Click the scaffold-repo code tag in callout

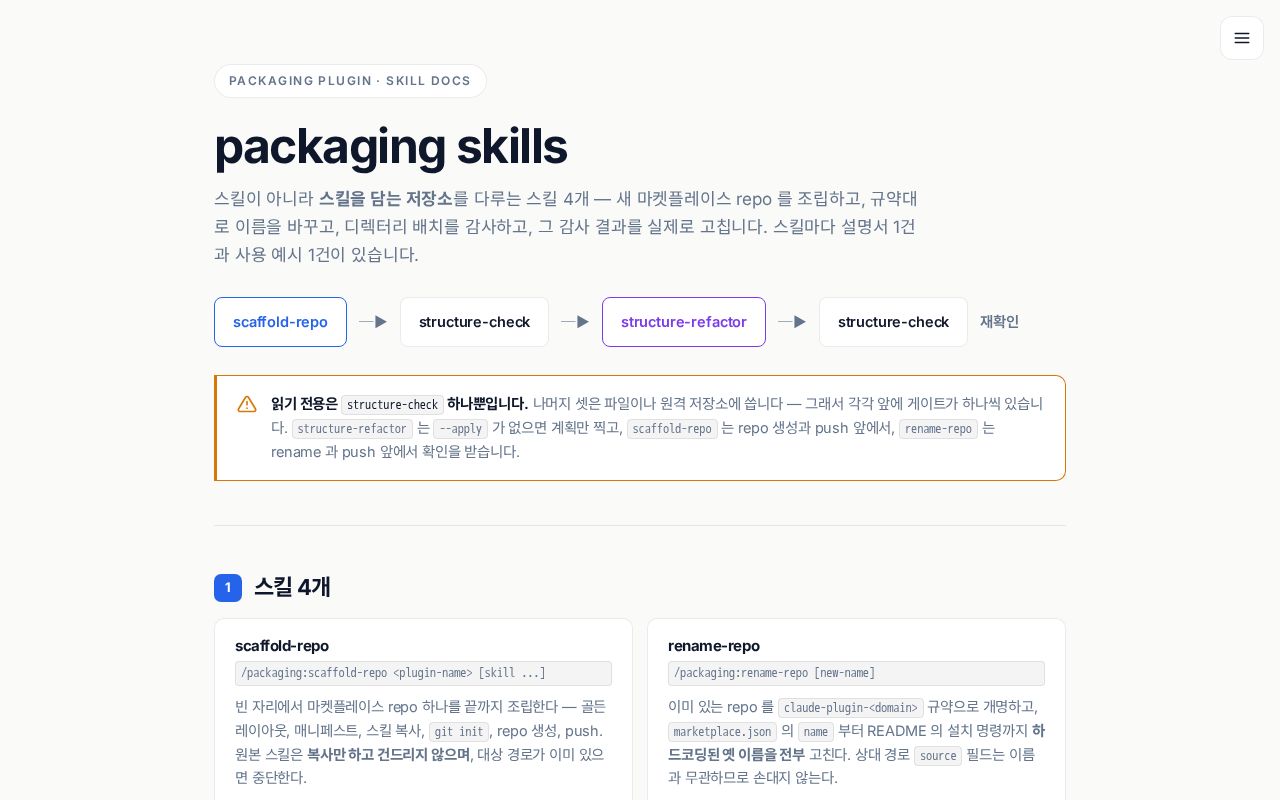pos(672,429)
